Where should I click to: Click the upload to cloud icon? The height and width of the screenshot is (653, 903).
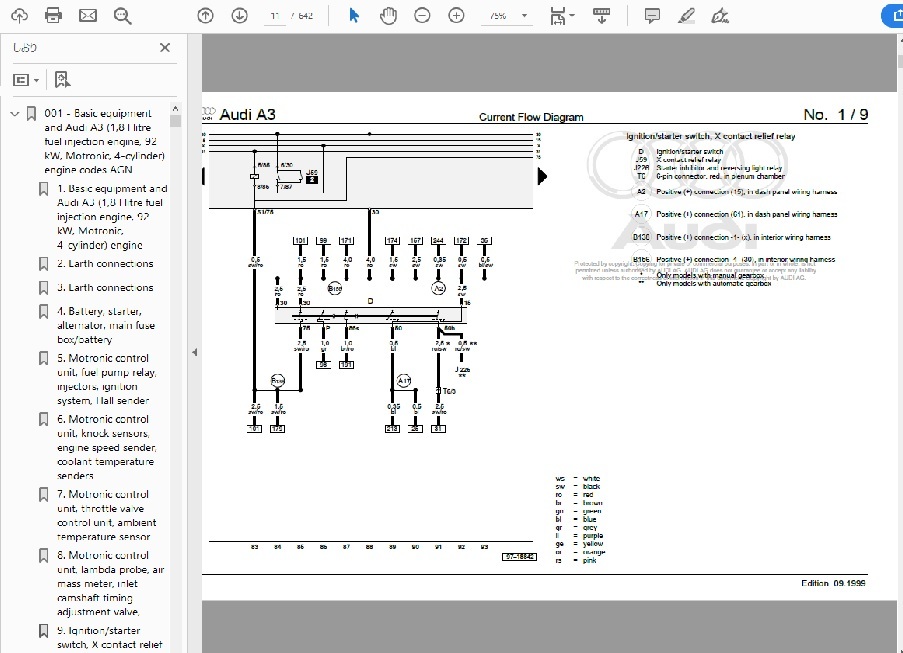19,16
